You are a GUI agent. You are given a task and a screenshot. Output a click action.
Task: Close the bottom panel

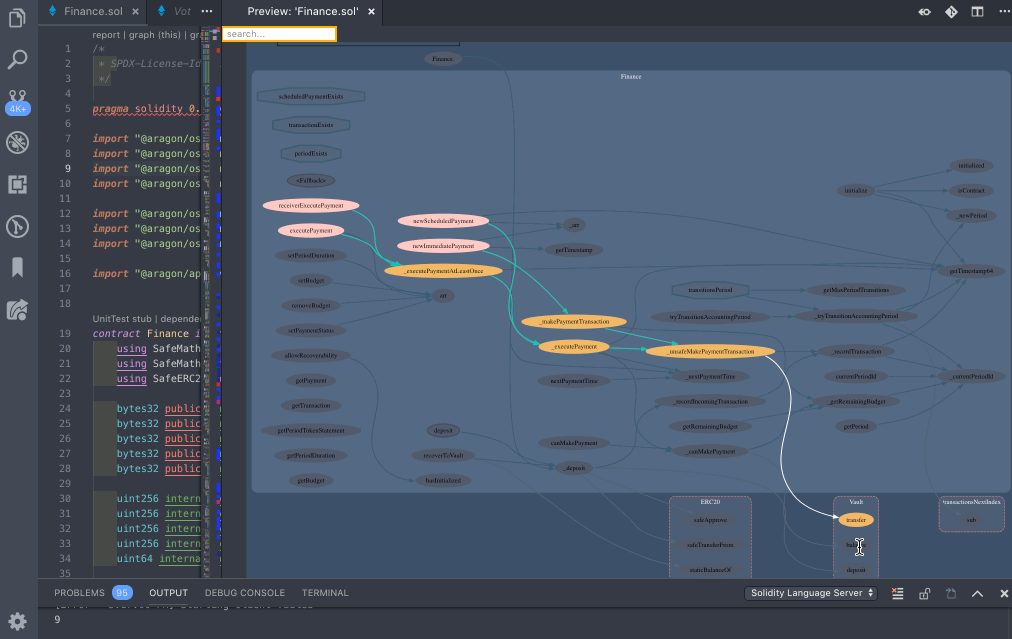tap(1004, 593)
